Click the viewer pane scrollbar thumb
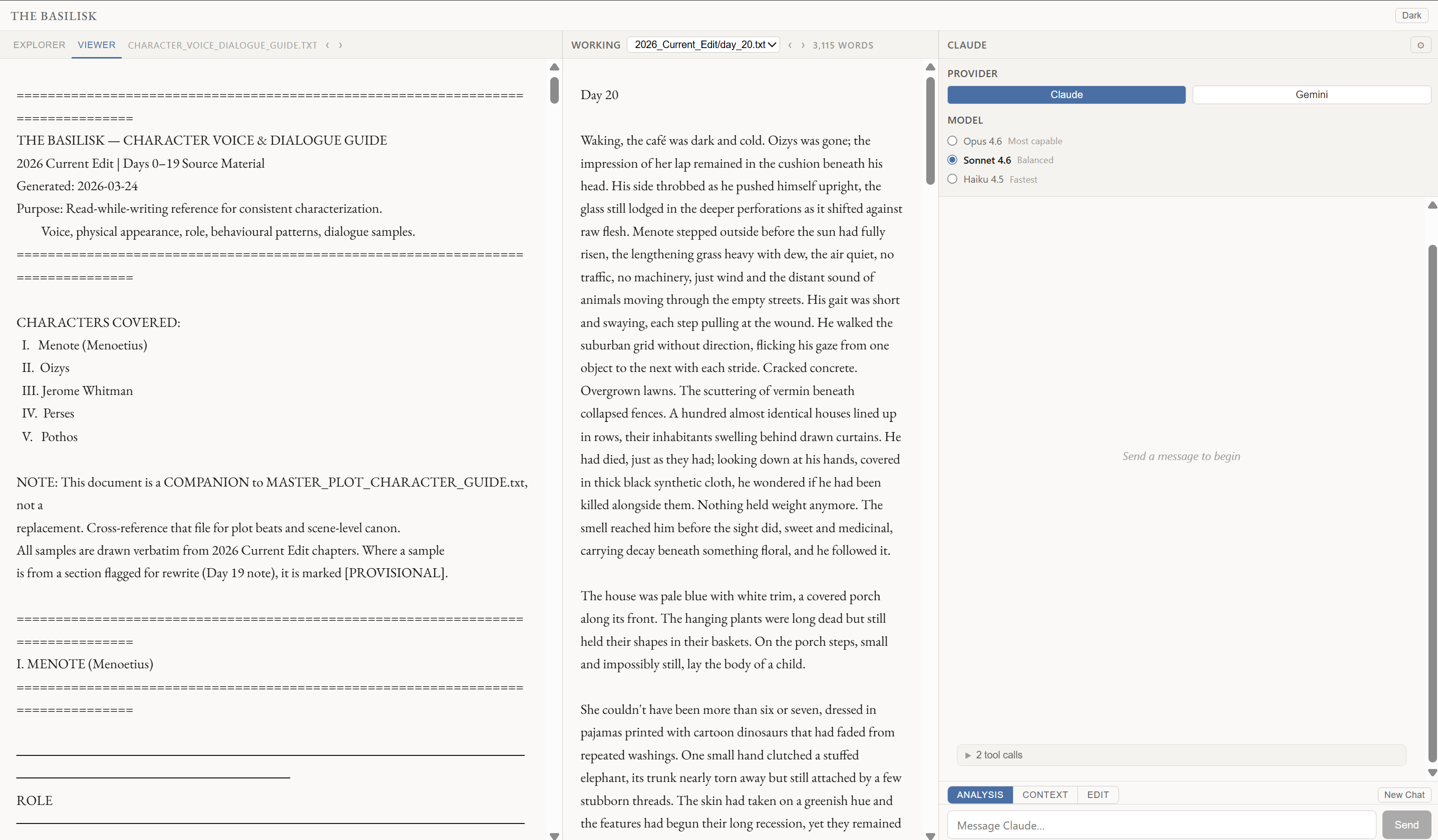 click(554, 91)
